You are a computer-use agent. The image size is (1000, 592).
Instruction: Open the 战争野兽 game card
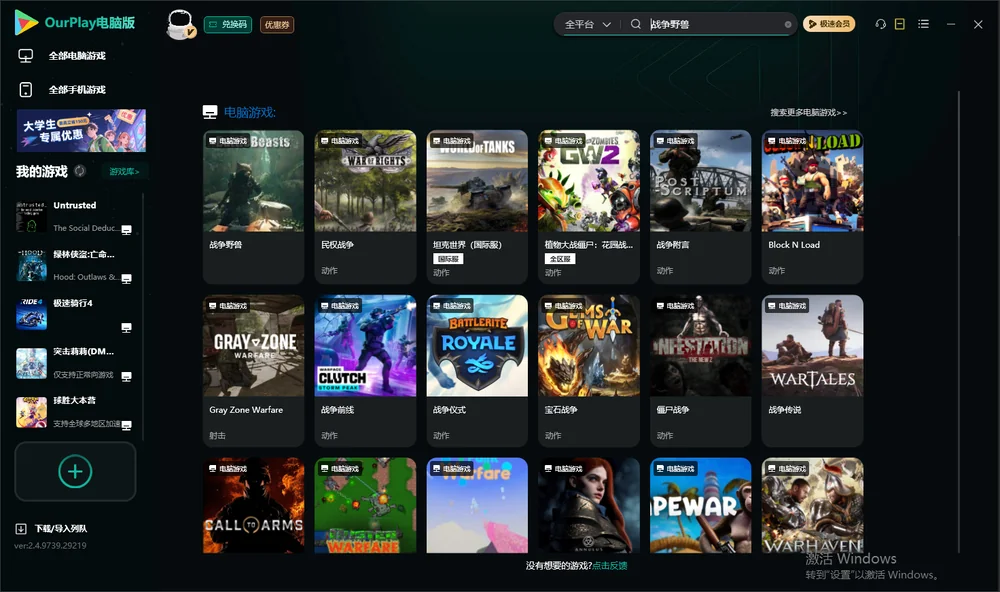(254, 207)
